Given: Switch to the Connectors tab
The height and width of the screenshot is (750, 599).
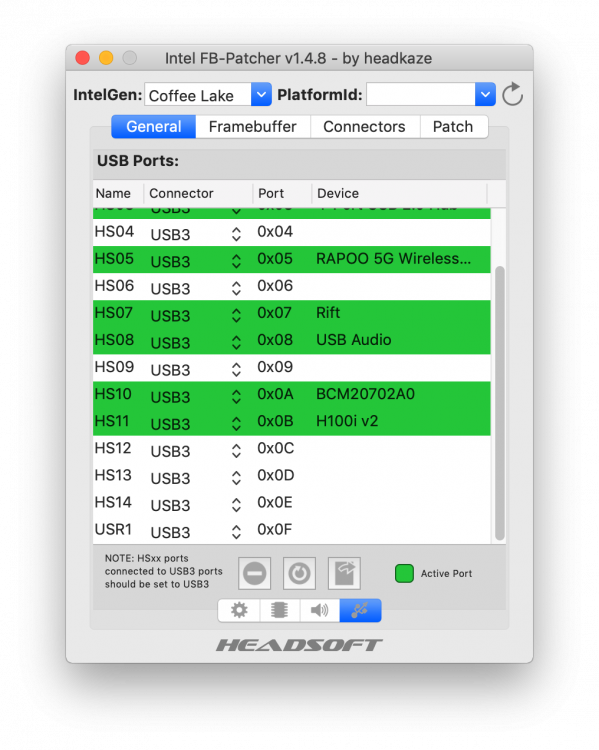Looking at the screenshot, I should click(364, 127).
